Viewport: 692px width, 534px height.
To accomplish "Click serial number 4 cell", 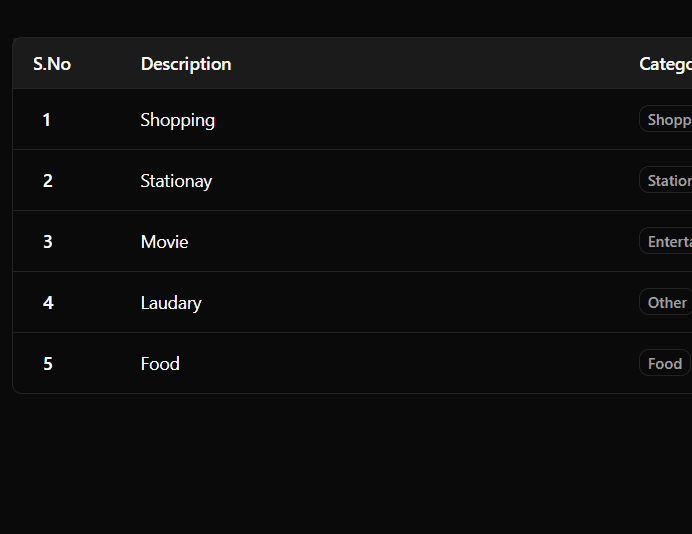I will [48, 303].
